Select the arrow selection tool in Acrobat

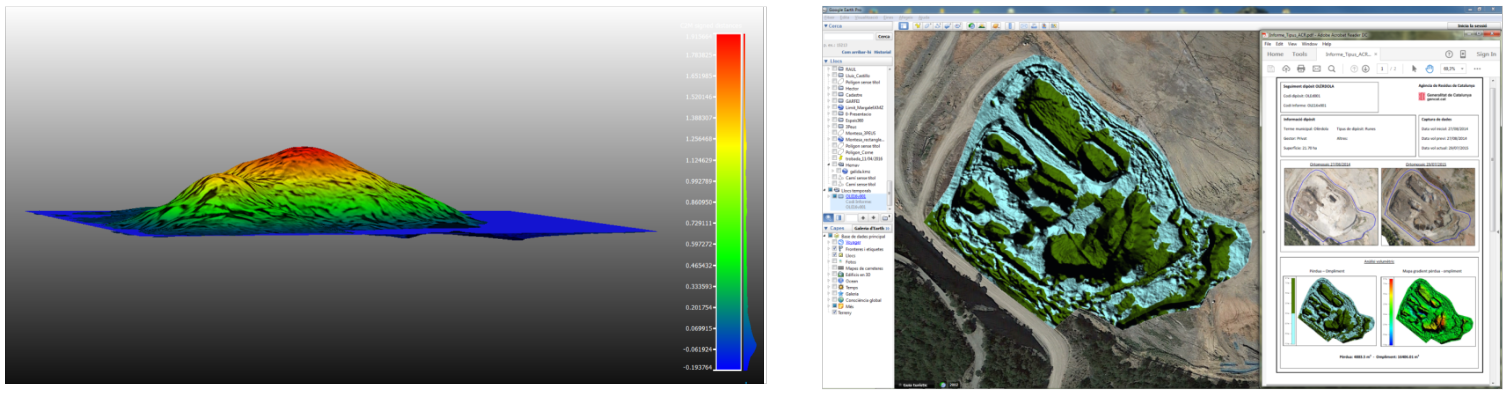pos(1414,69)
